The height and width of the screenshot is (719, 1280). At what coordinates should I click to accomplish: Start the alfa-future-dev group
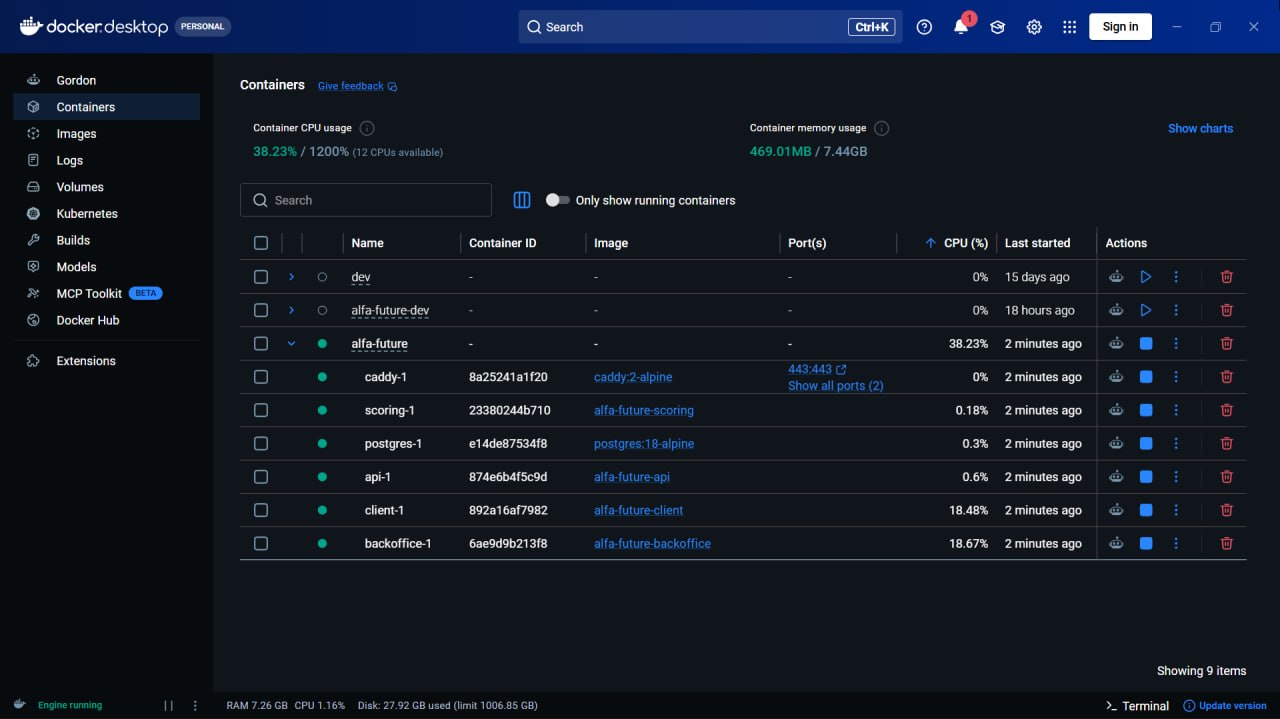(1146, 310)
